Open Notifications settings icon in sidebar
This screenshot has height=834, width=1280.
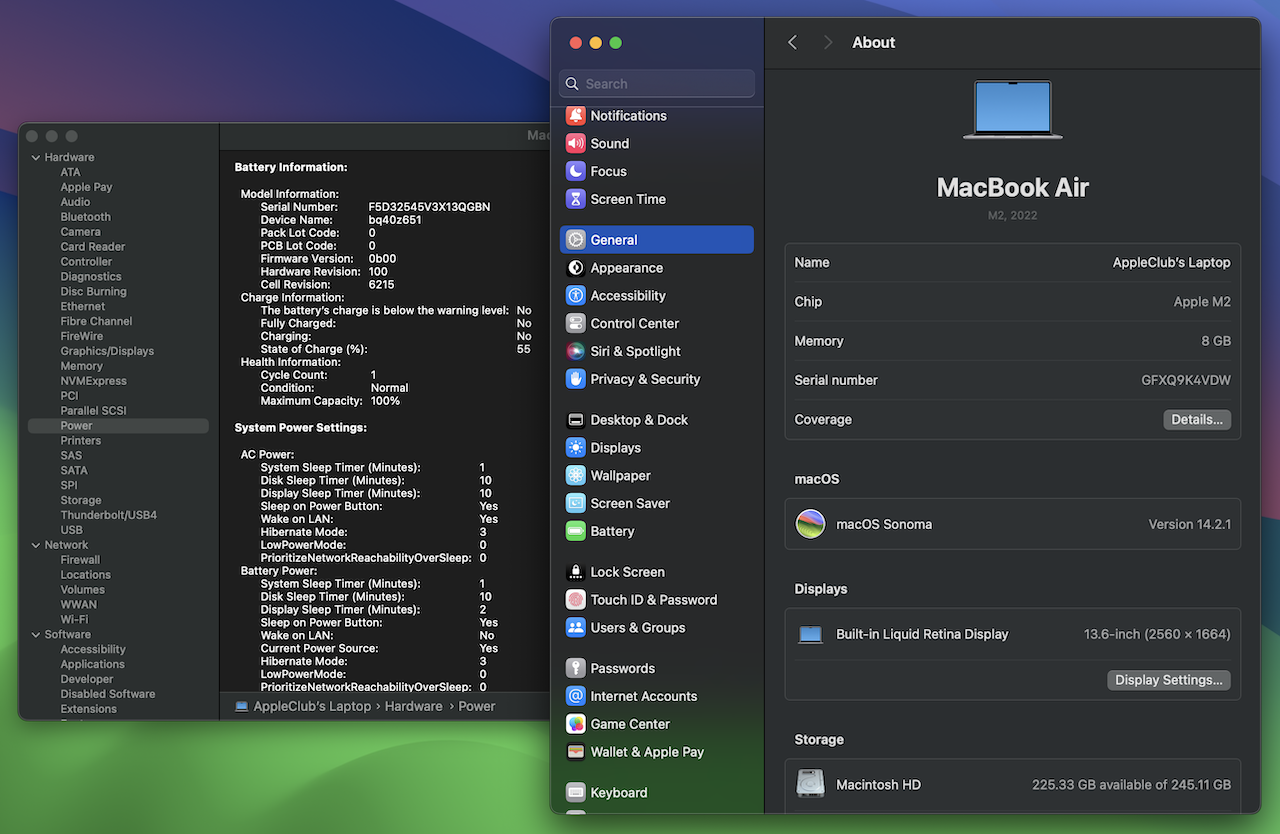(x=575, y=115)
